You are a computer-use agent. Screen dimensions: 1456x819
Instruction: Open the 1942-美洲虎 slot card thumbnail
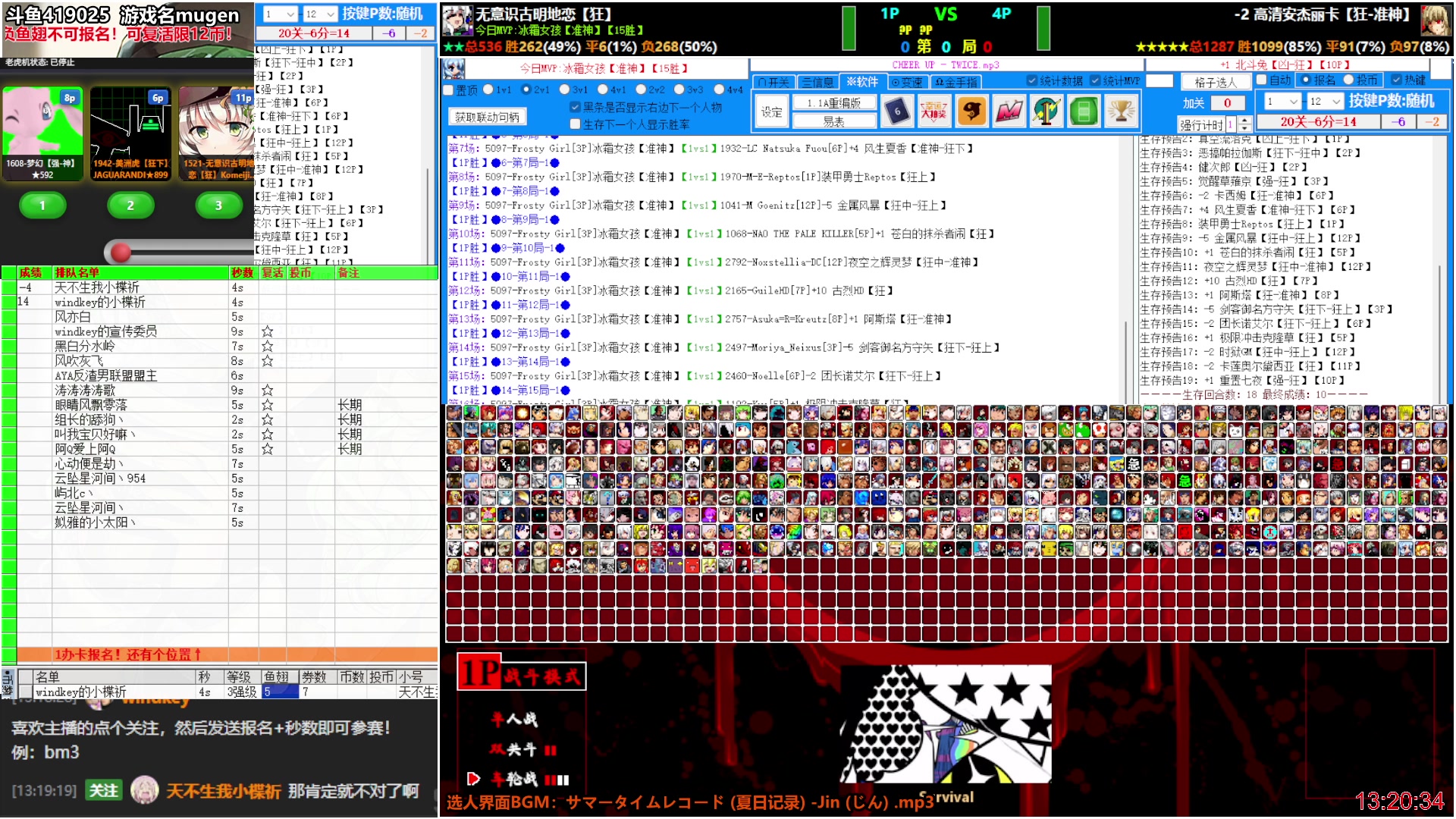point(130,133)
